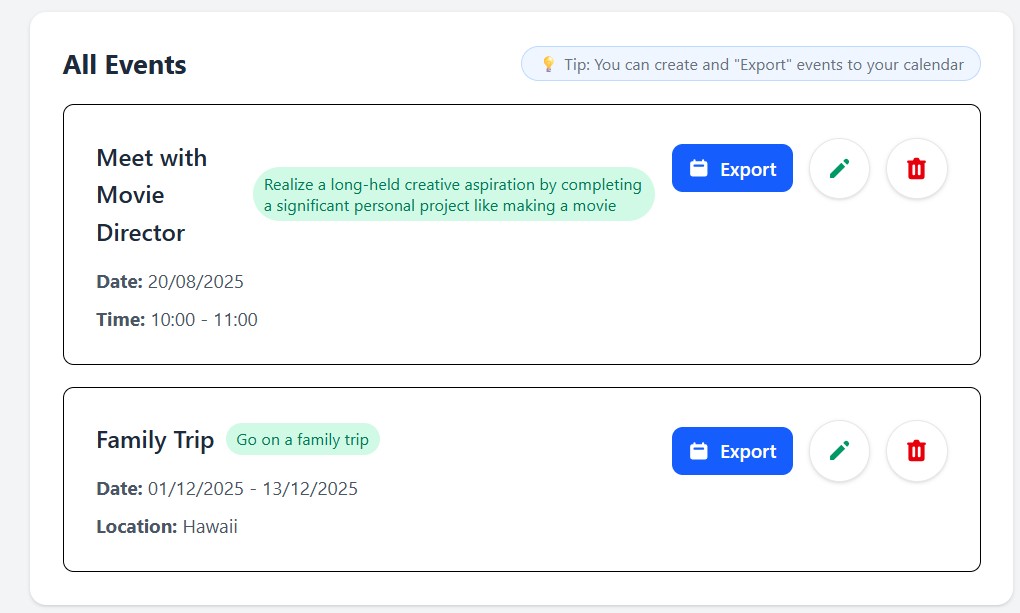The width and height of the screenshot is (1020, 613).
Task: Click the time 10:00 - 11:00
Action: coord(204,320)
